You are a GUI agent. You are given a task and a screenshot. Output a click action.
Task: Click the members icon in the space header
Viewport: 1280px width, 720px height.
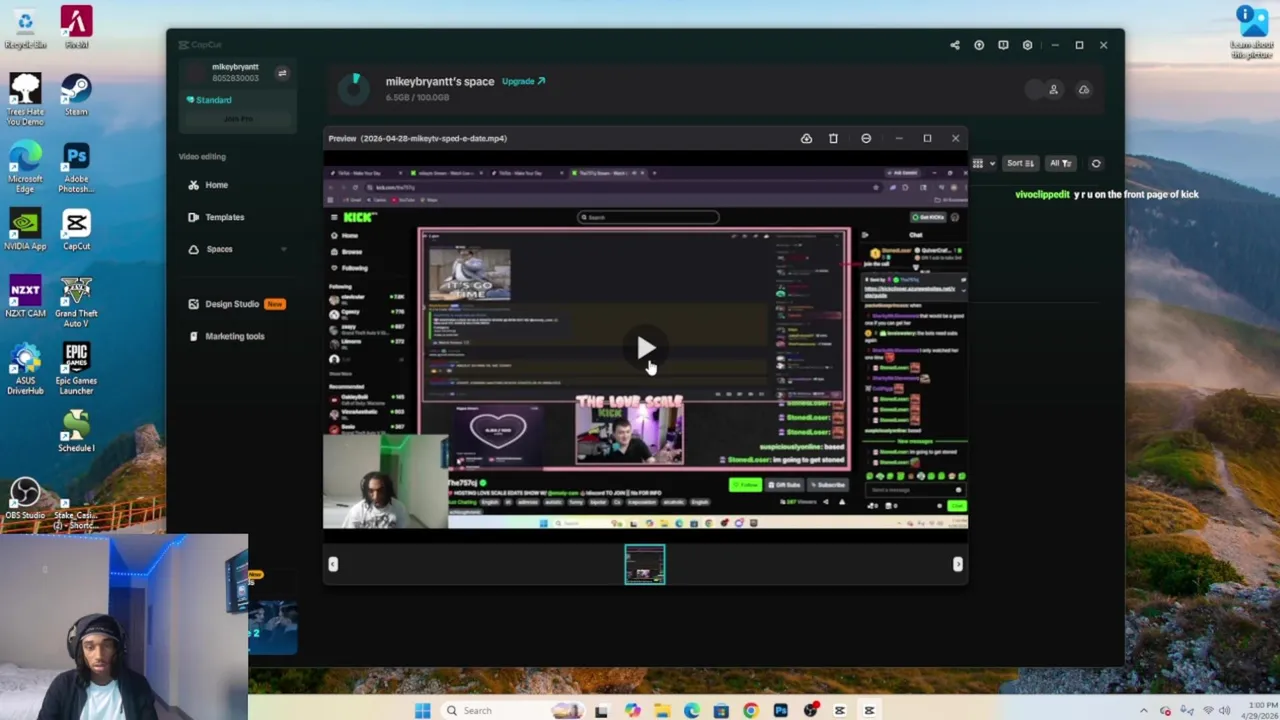1053,90
